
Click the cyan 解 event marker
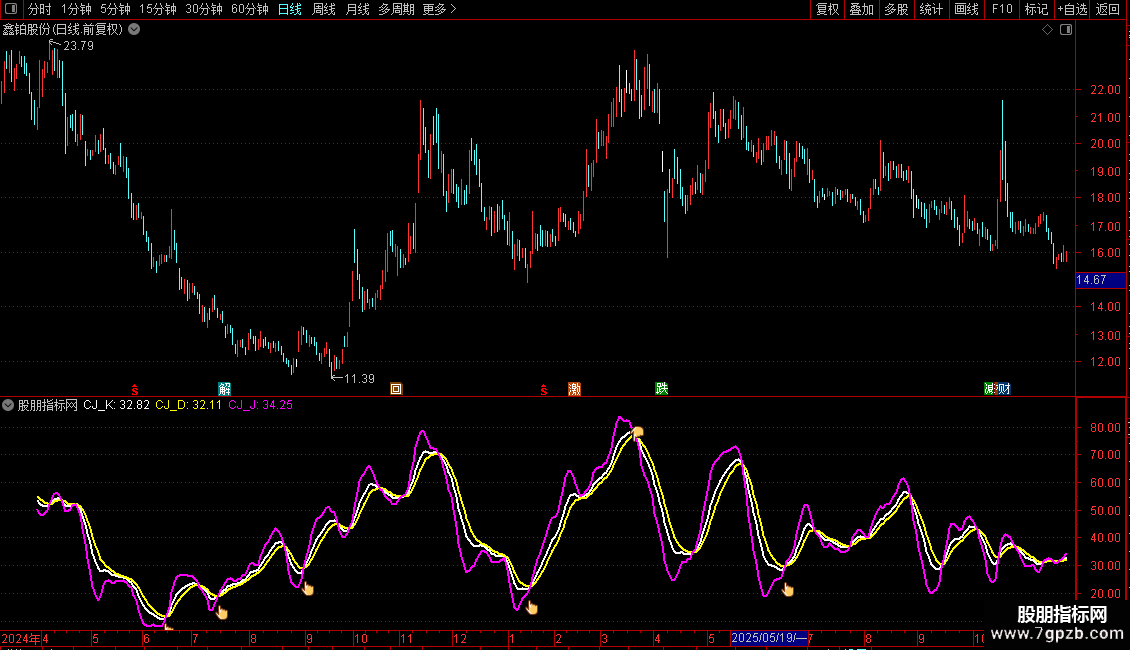[x=224, y=389]
